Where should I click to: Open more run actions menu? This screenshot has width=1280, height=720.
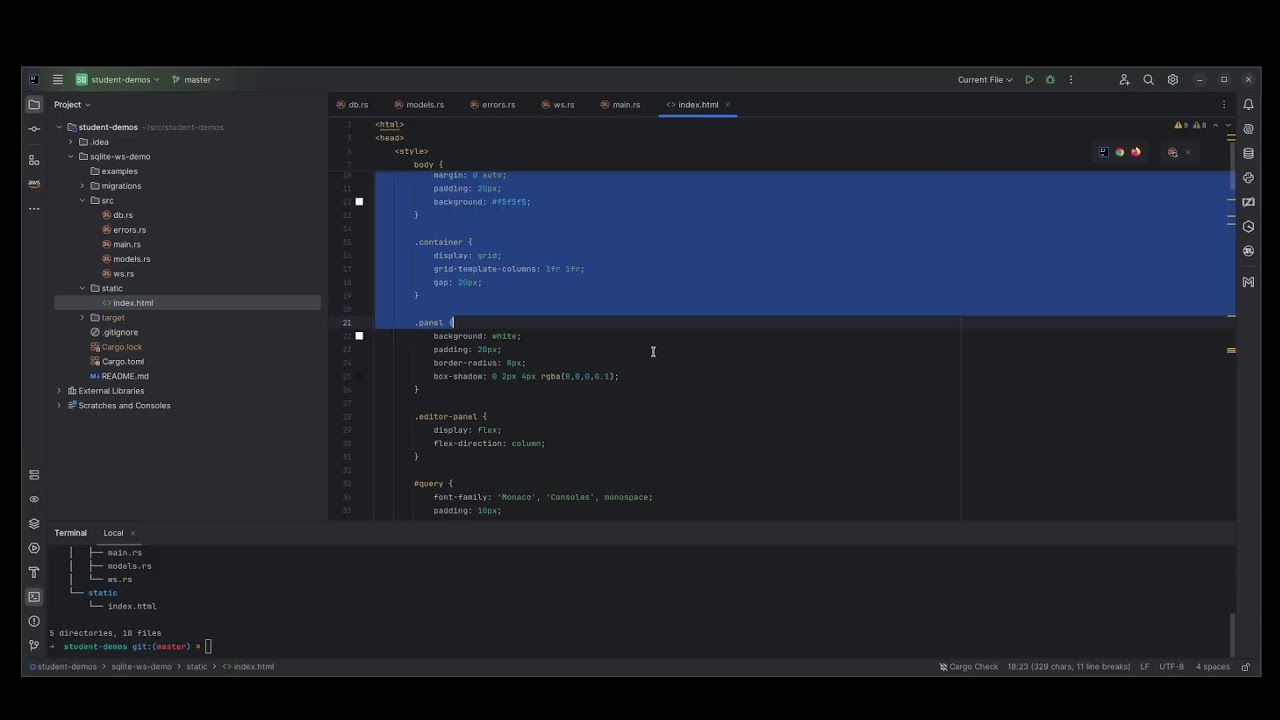click(x=1071, y=80)
